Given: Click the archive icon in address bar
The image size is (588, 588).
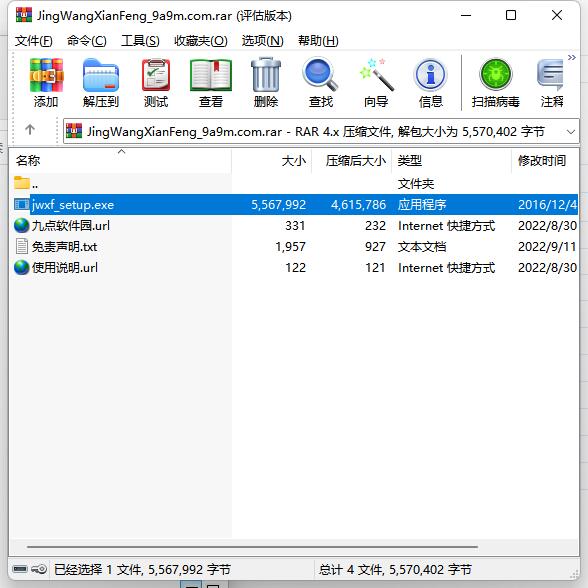Looking at the screenshot, I should click(x=74, y=131).
